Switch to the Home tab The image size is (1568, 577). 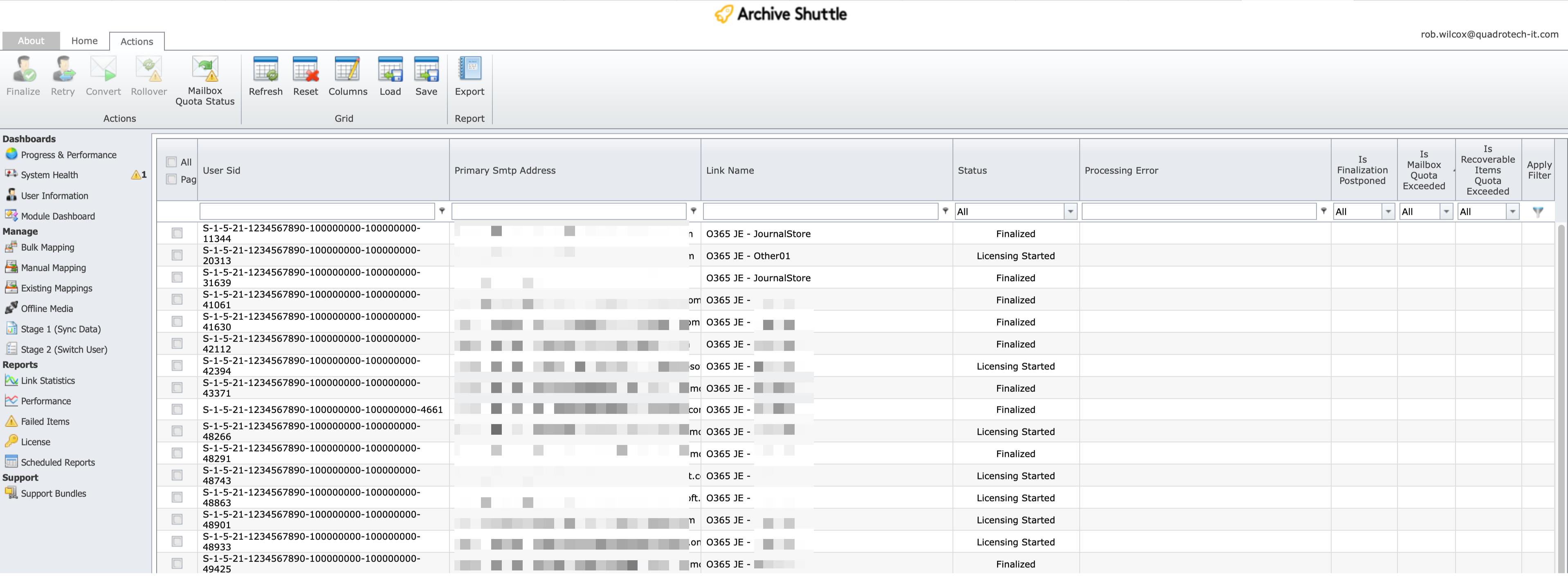pyautogui.click(x=84, y=41)
